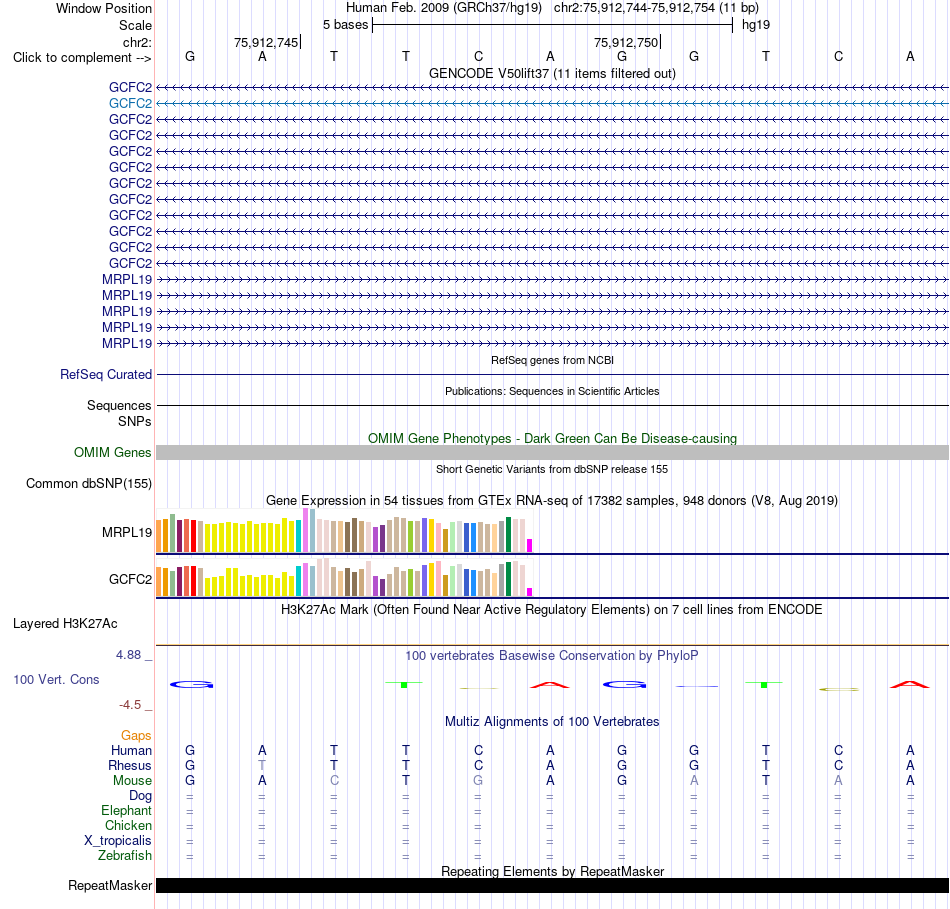Open Publications: Sequences in Scientific Articles title
The height and width of the screenshot is (909, 950).
point(552,391)
